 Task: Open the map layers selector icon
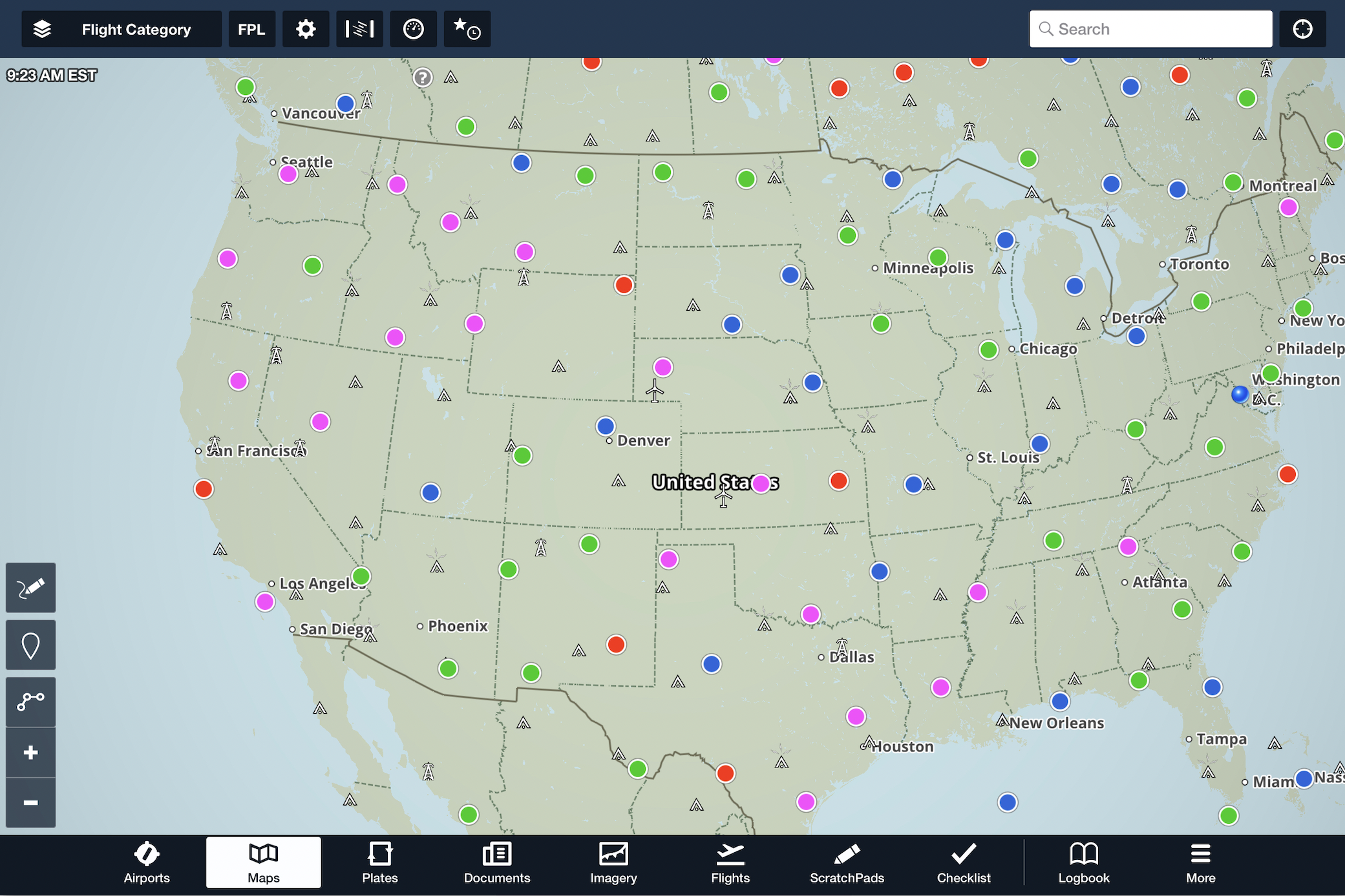[42, 29]
